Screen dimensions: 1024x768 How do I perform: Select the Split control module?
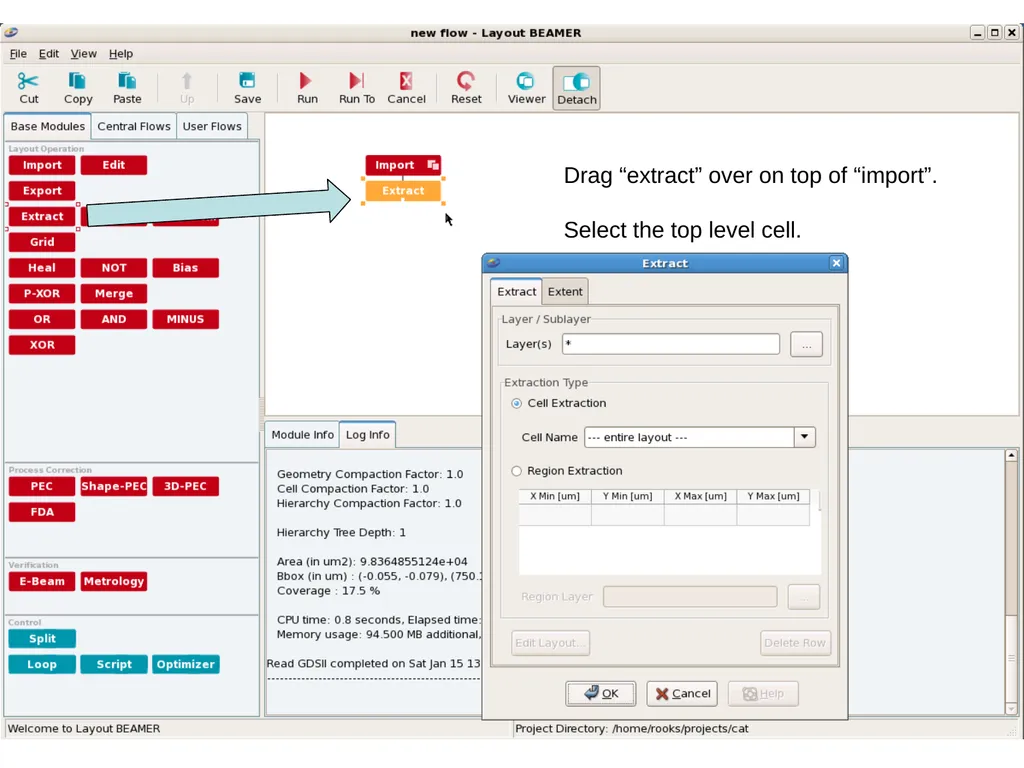tap(42, 639)
